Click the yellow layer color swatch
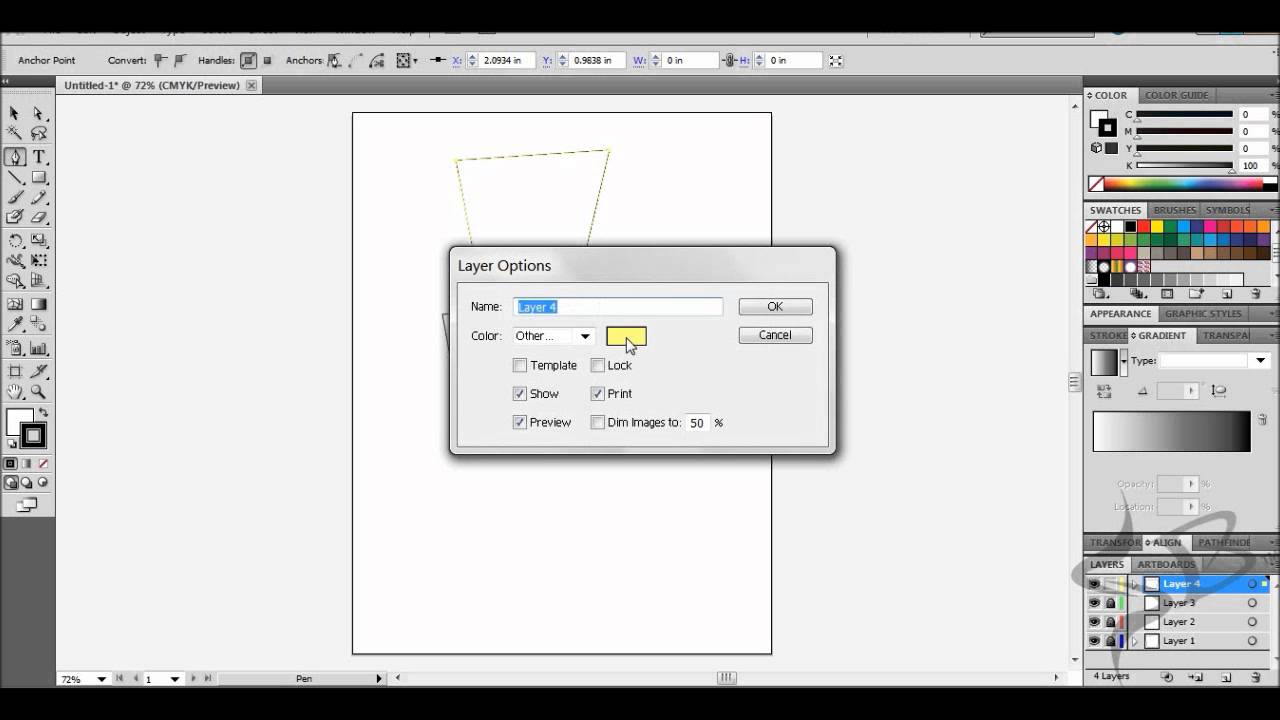Image resolution: width=1280 pixels, height=720 pixels. click(626, 336)
